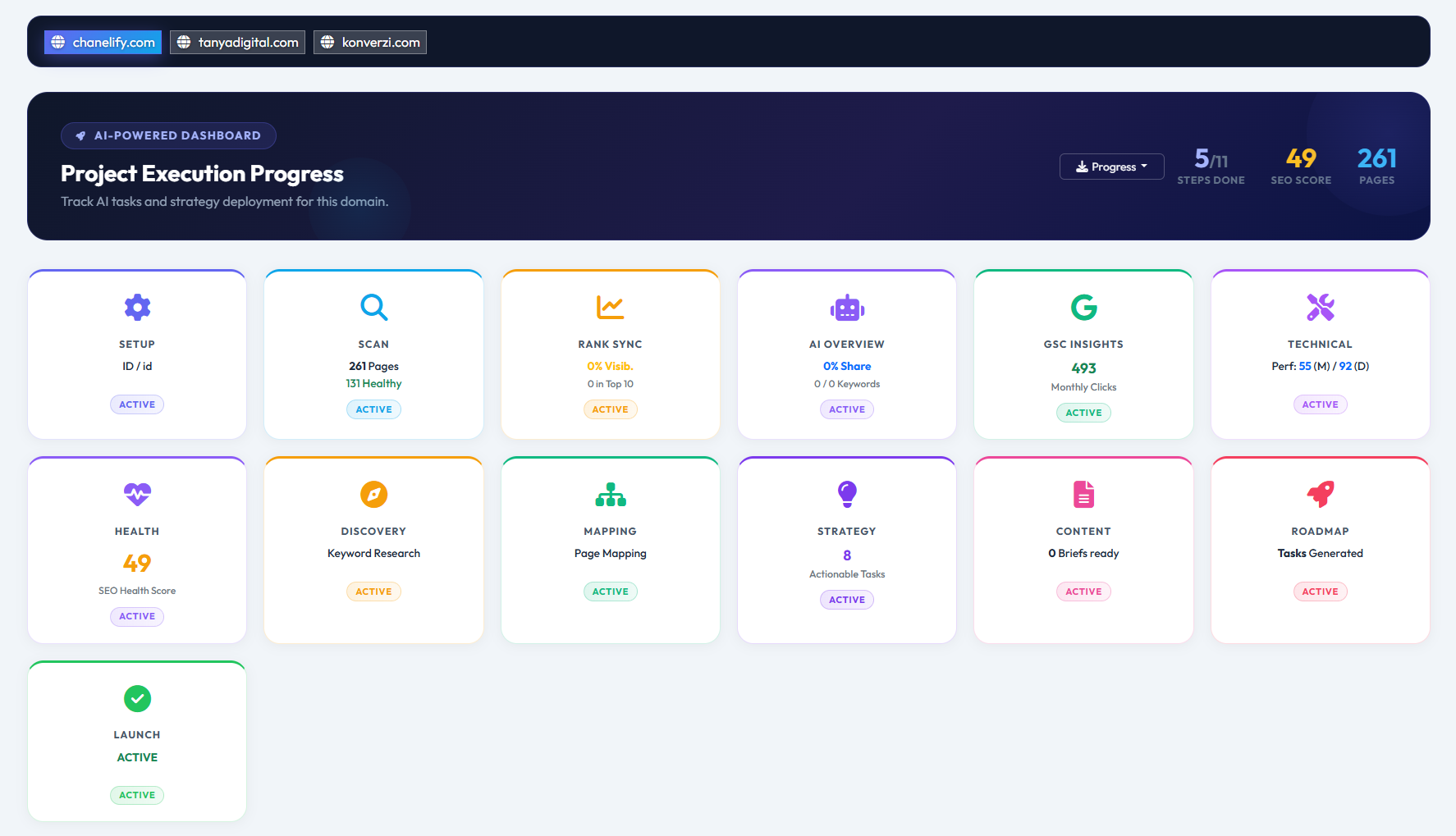Click the 49 SEO Health Score number
Screen dimensions: 1456x836
pos(137,563)
